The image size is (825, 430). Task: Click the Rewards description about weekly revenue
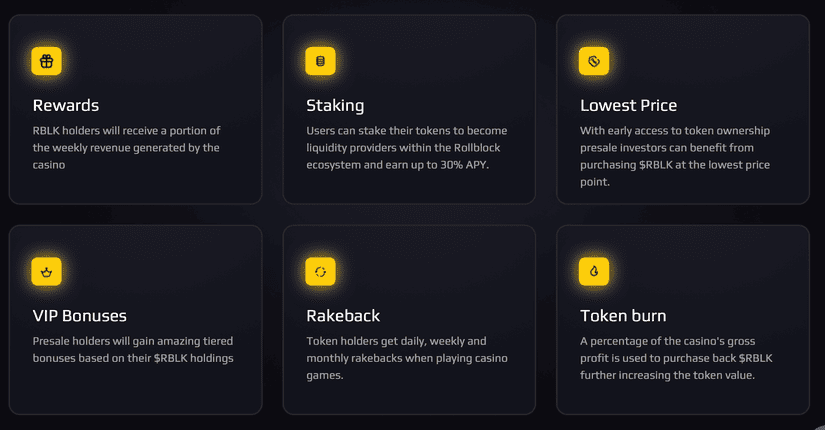[x=126, y=148]
